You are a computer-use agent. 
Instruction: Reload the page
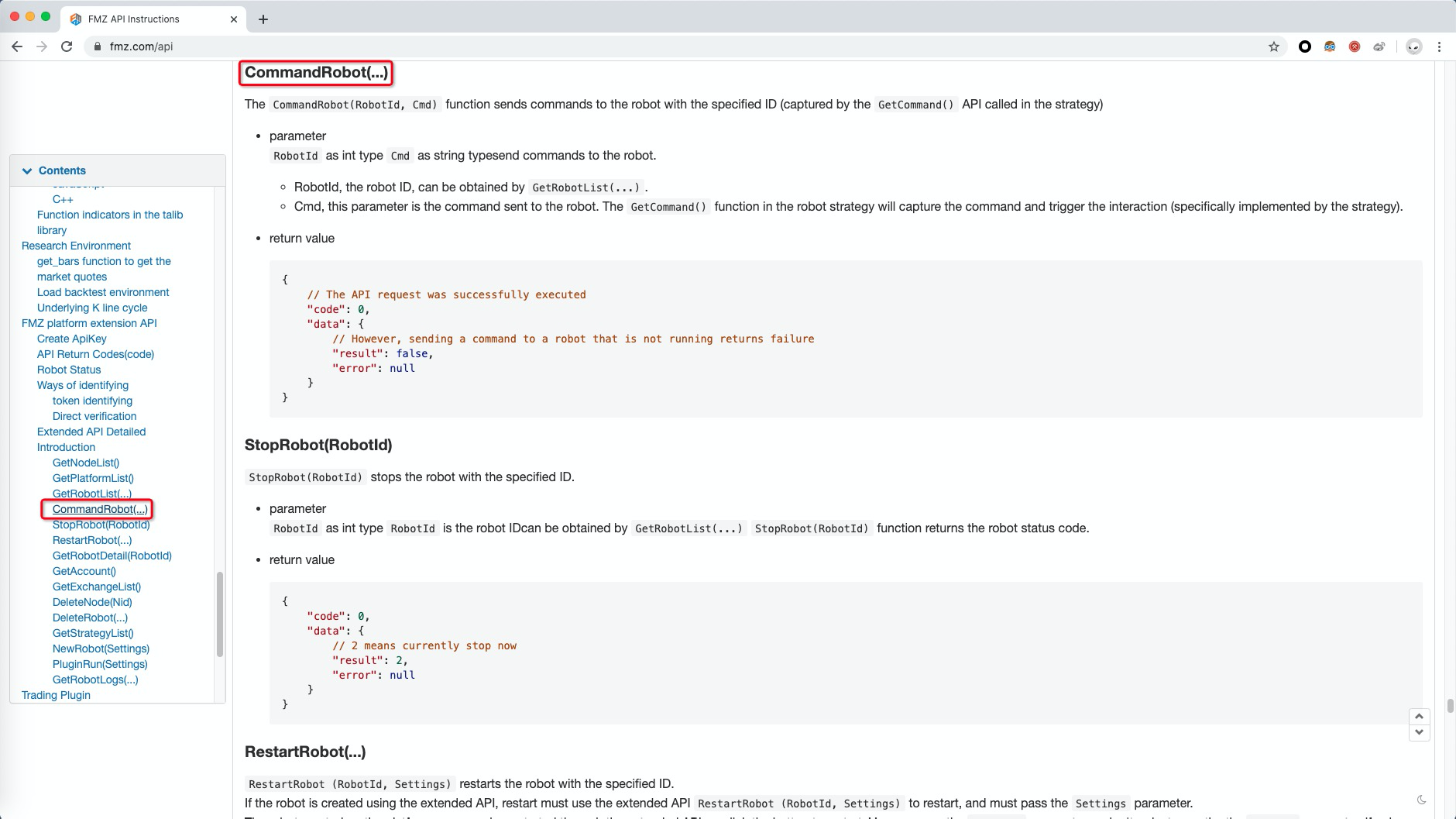(67, 46)
